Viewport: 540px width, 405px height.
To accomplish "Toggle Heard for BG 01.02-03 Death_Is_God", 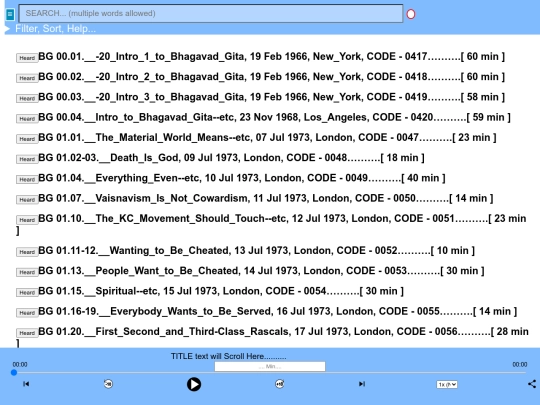I will point(27,159).
